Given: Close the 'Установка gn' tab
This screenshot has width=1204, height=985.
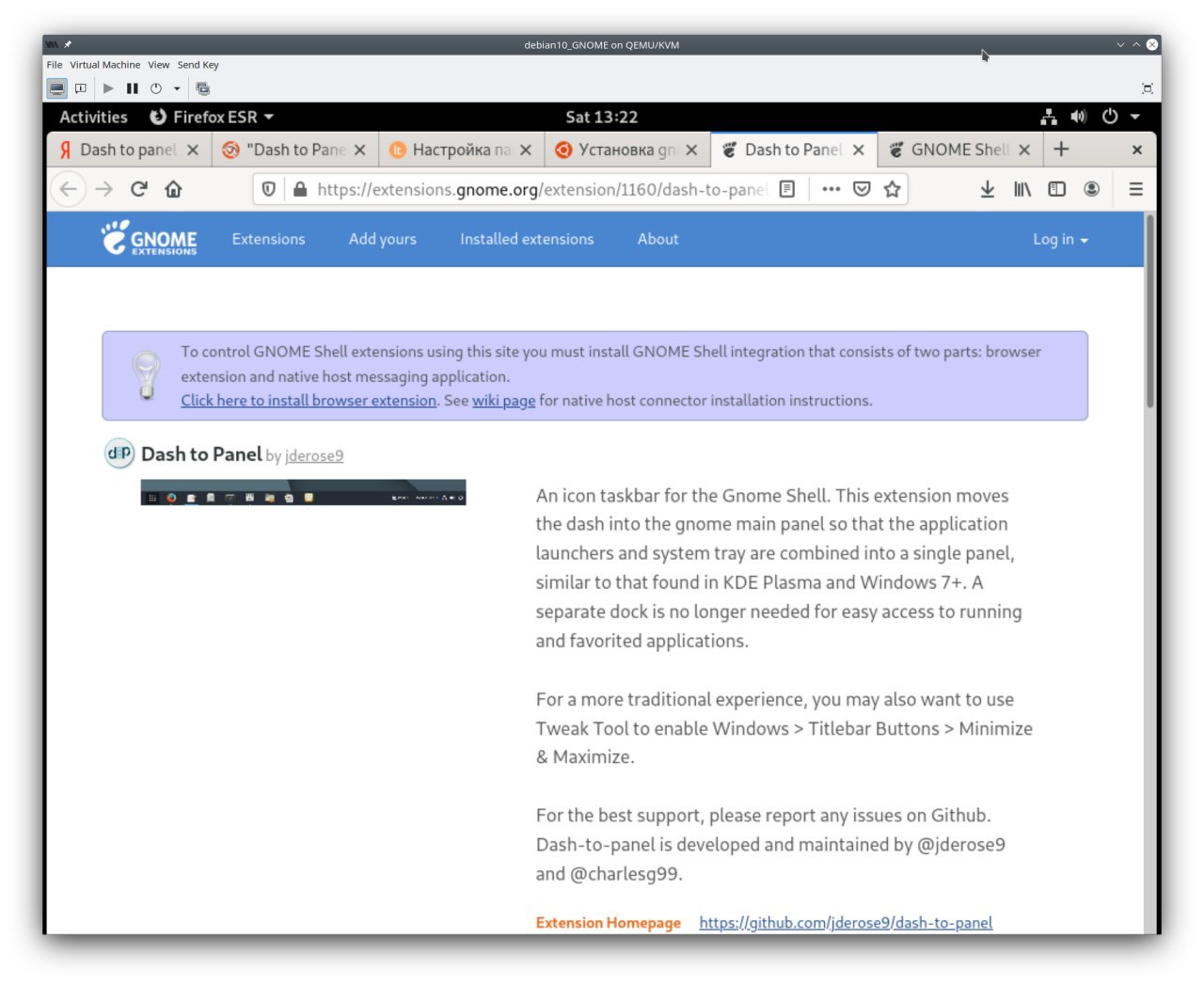Looking at the screenshot, I should pos(691,150).
